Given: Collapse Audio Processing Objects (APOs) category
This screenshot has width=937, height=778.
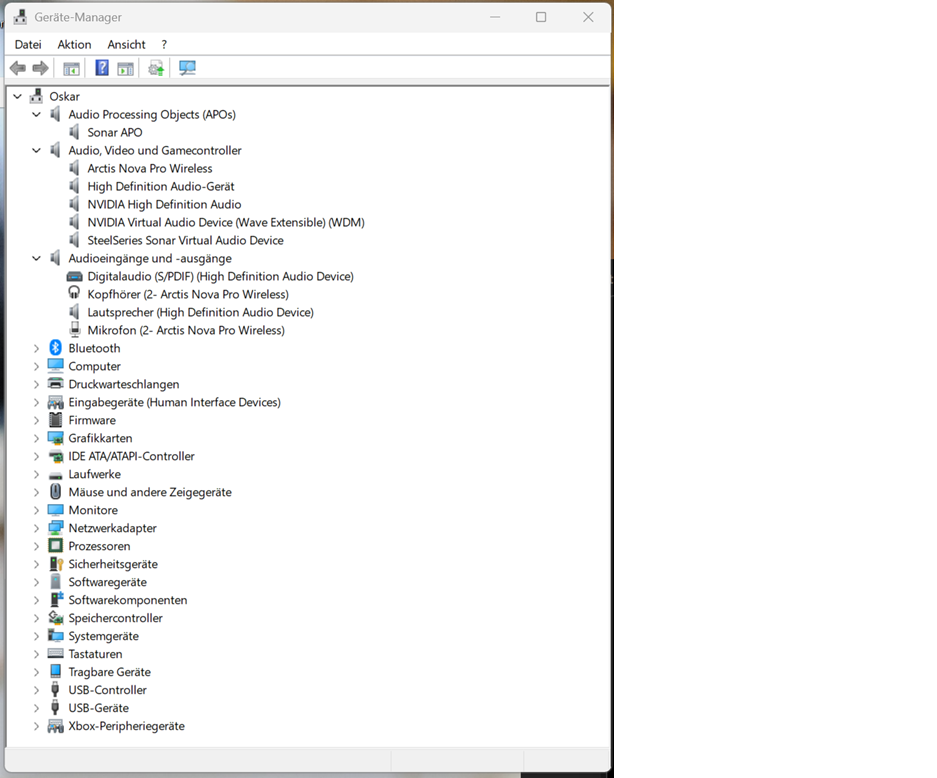Looking at the screenshot, I should 36,114.
